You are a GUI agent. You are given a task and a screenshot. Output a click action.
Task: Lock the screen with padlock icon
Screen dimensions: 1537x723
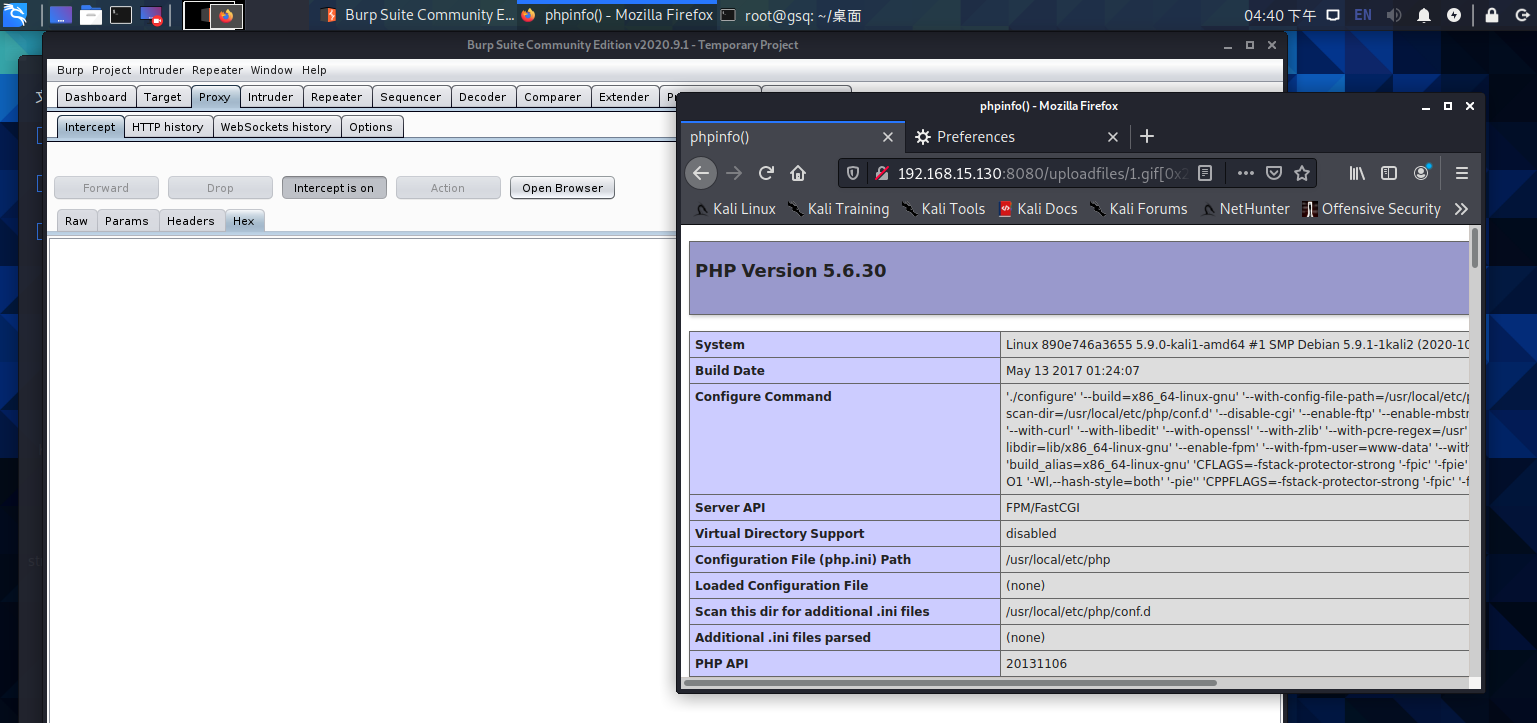[x=1492, y=15]
